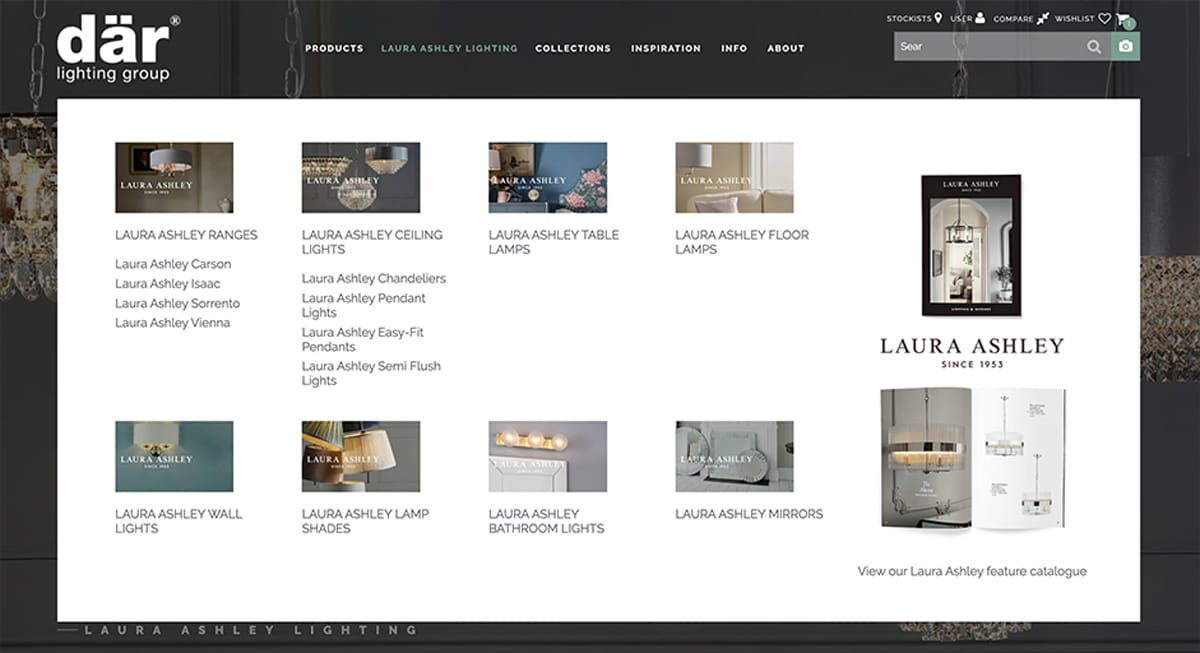Open the User account icon

(980, 18)
